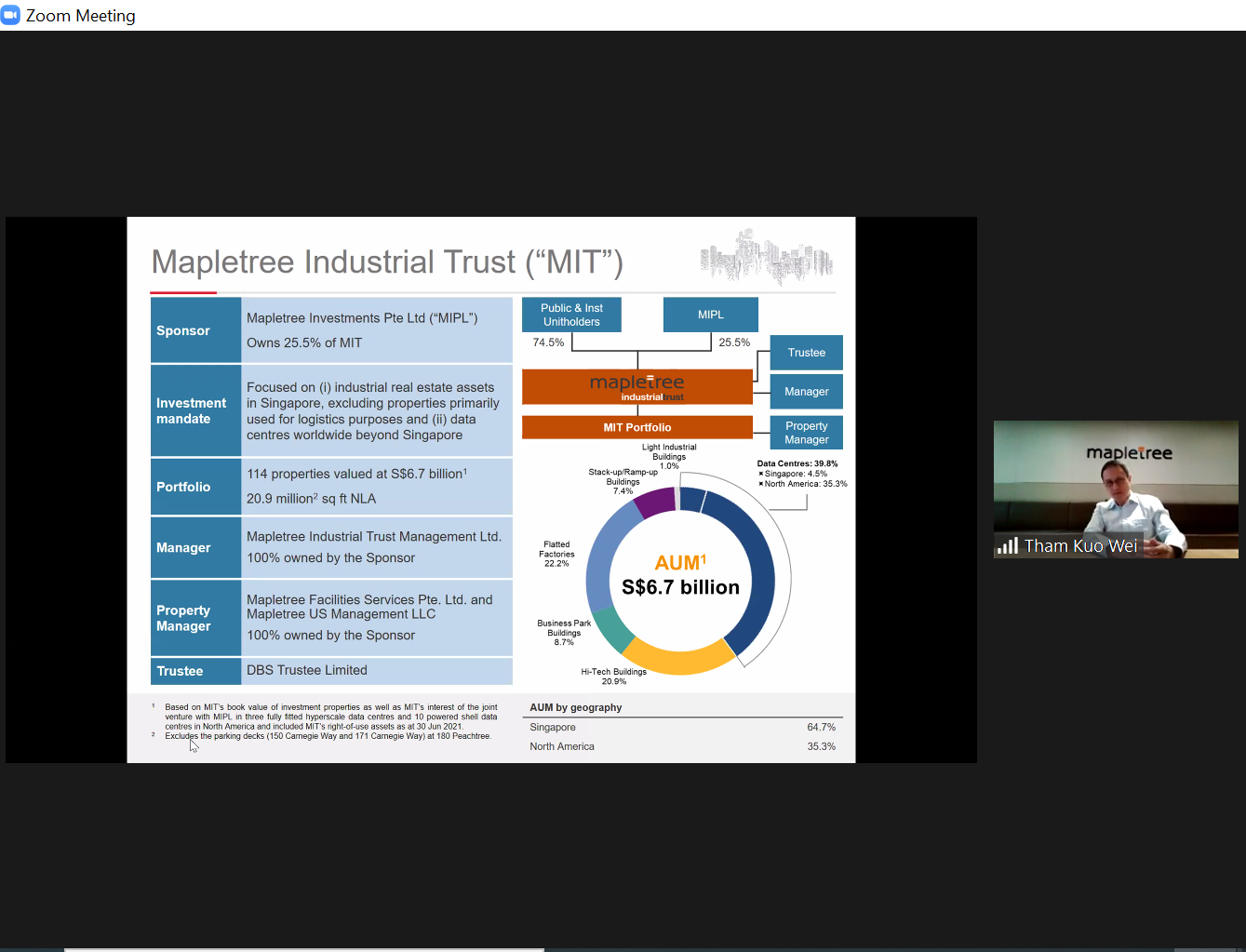
Task: Click the Zoom camera icon in title bar
Action: click(x=10, y=15)
